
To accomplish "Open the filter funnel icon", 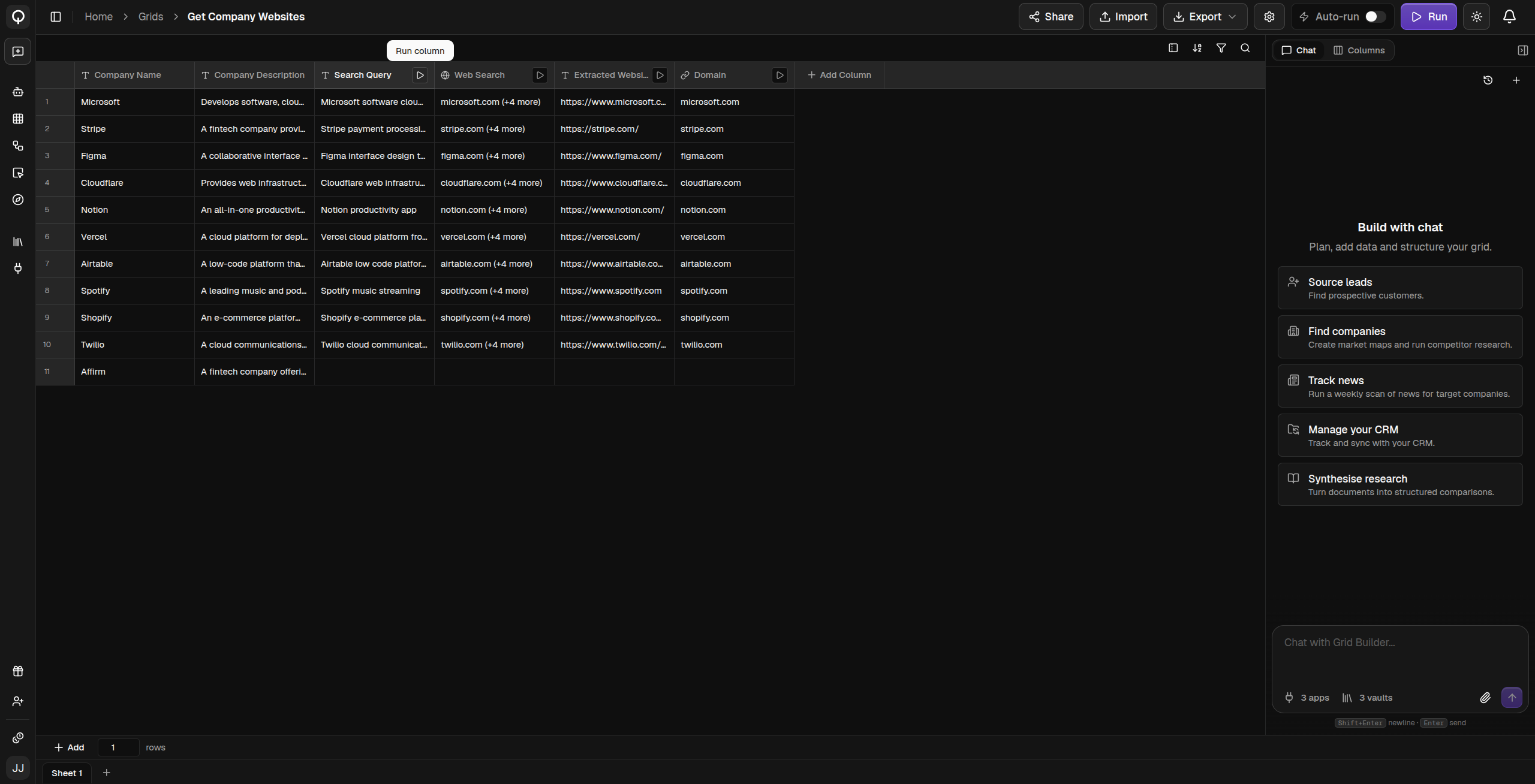I will tap(1221, 48).
